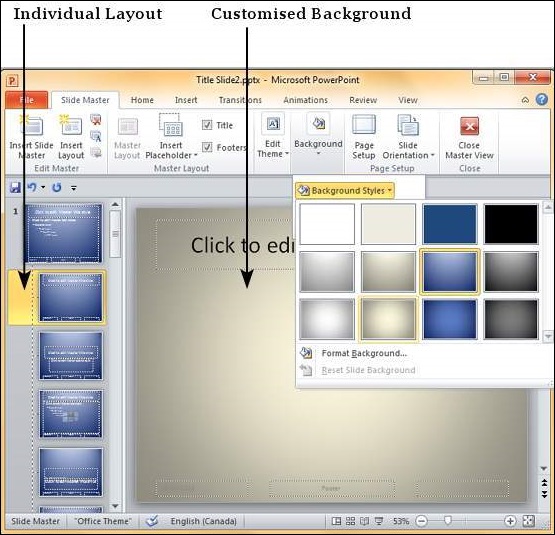Click the zoom in plus button
This screenshot has height=535, width=555.
point(510,521)
